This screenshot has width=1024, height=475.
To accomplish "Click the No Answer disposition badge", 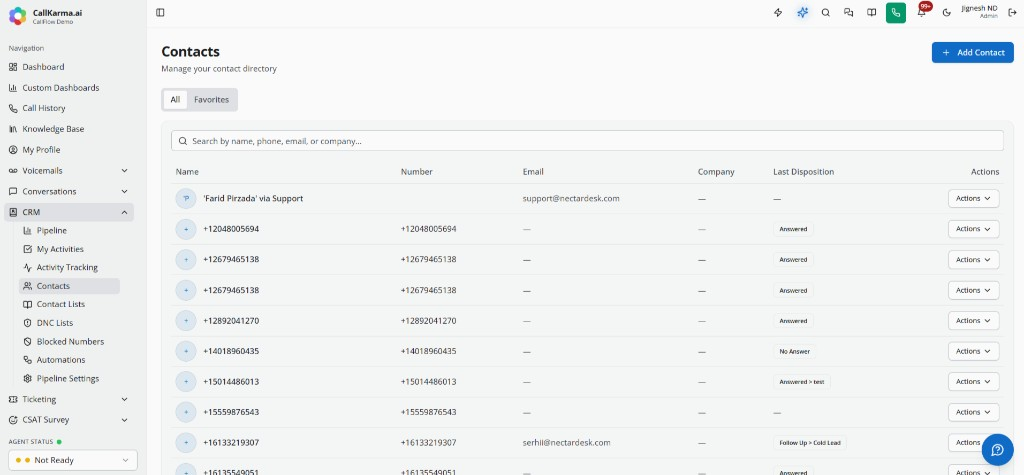I will (794, 352).
